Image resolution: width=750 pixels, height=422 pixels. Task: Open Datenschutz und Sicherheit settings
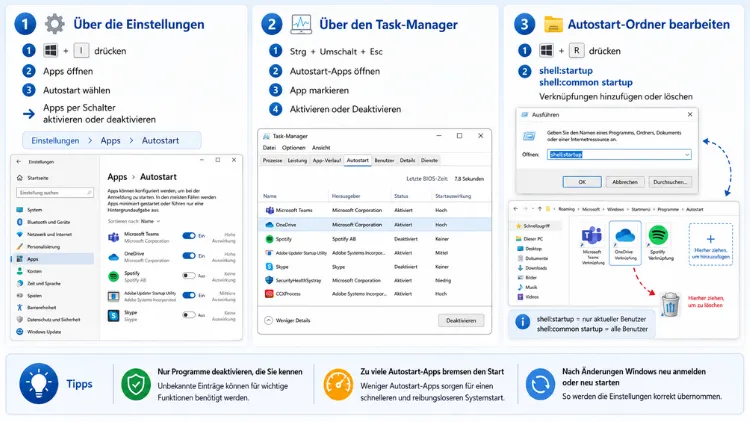[48, 320]
